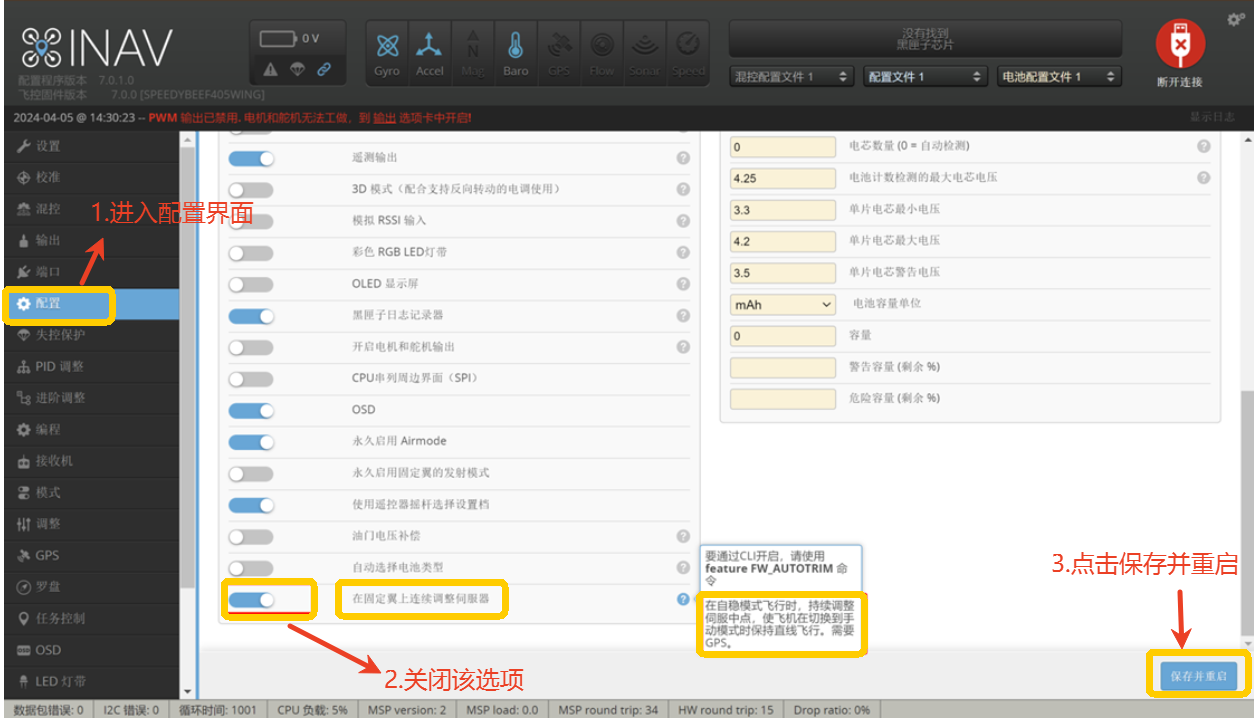Image resolution: width=1254 pixels, height=720 pixels.
Task: Select the 配置 tab in sidebar
Action: (x=90, y=304)
